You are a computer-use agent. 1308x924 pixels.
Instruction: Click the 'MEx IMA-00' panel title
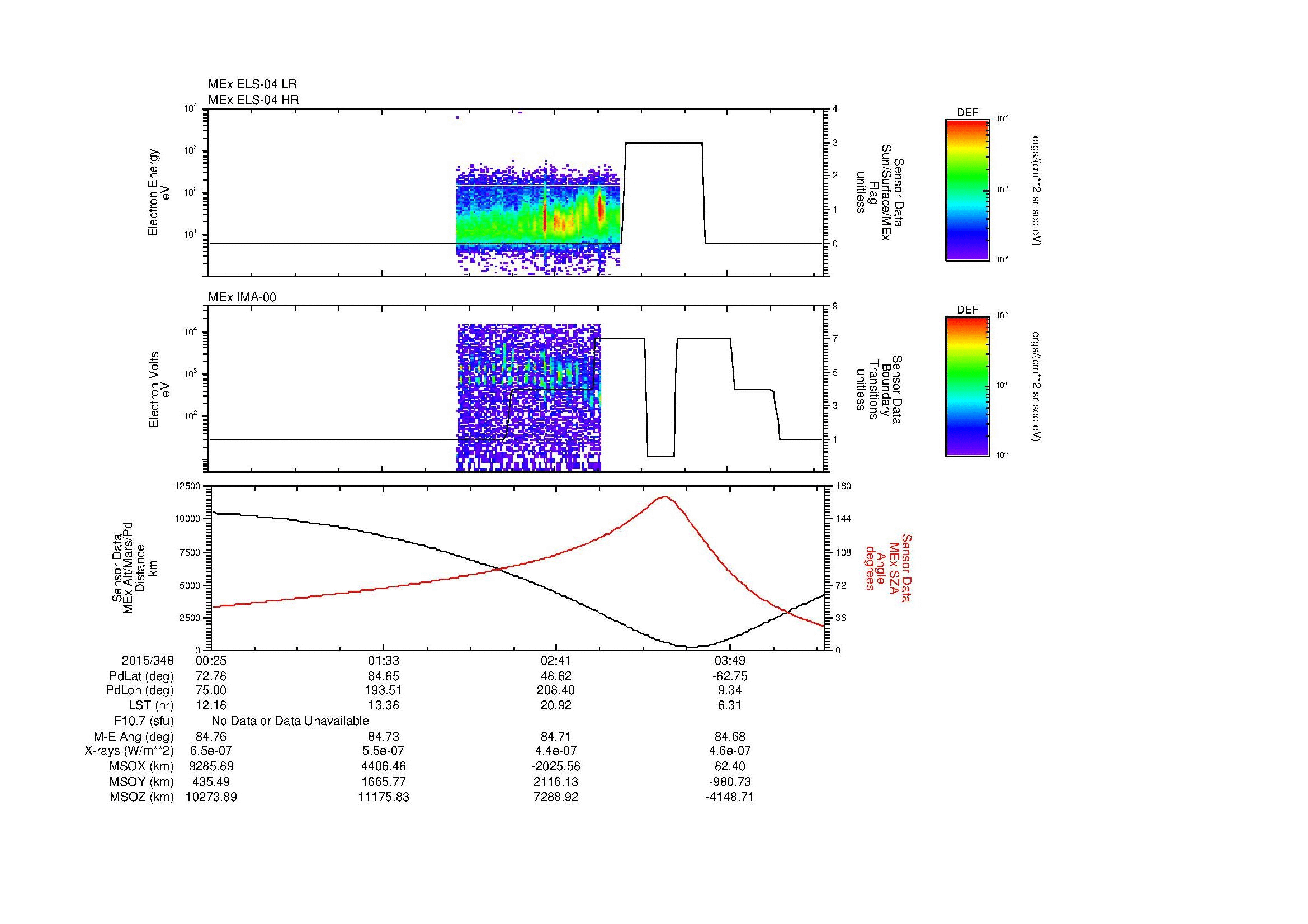click(242, 297)
